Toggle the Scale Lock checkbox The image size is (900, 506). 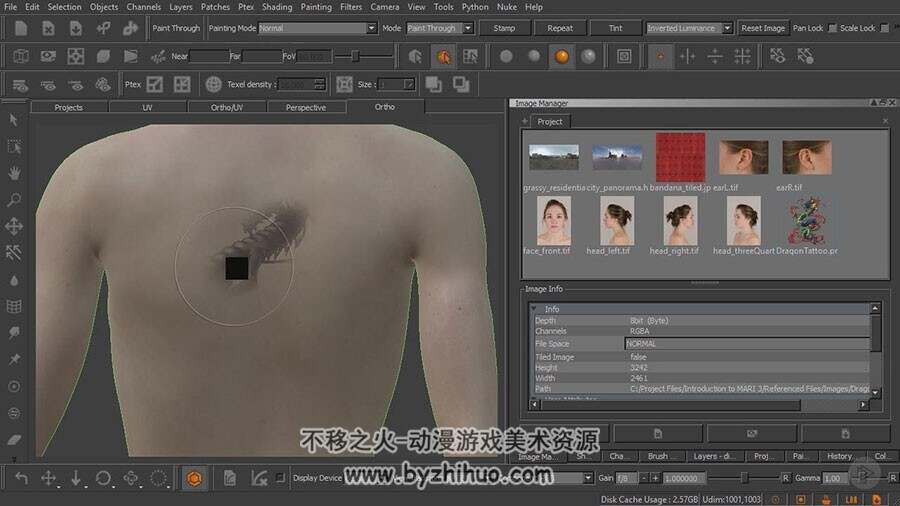tap(884, 28)
